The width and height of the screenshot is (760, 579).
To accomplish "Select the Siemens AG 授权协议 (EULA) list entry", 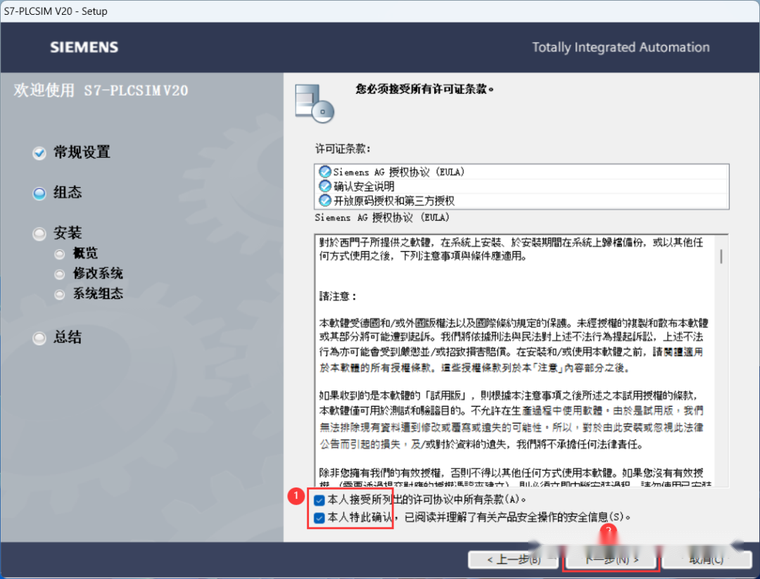I will [x=522, y=172].
